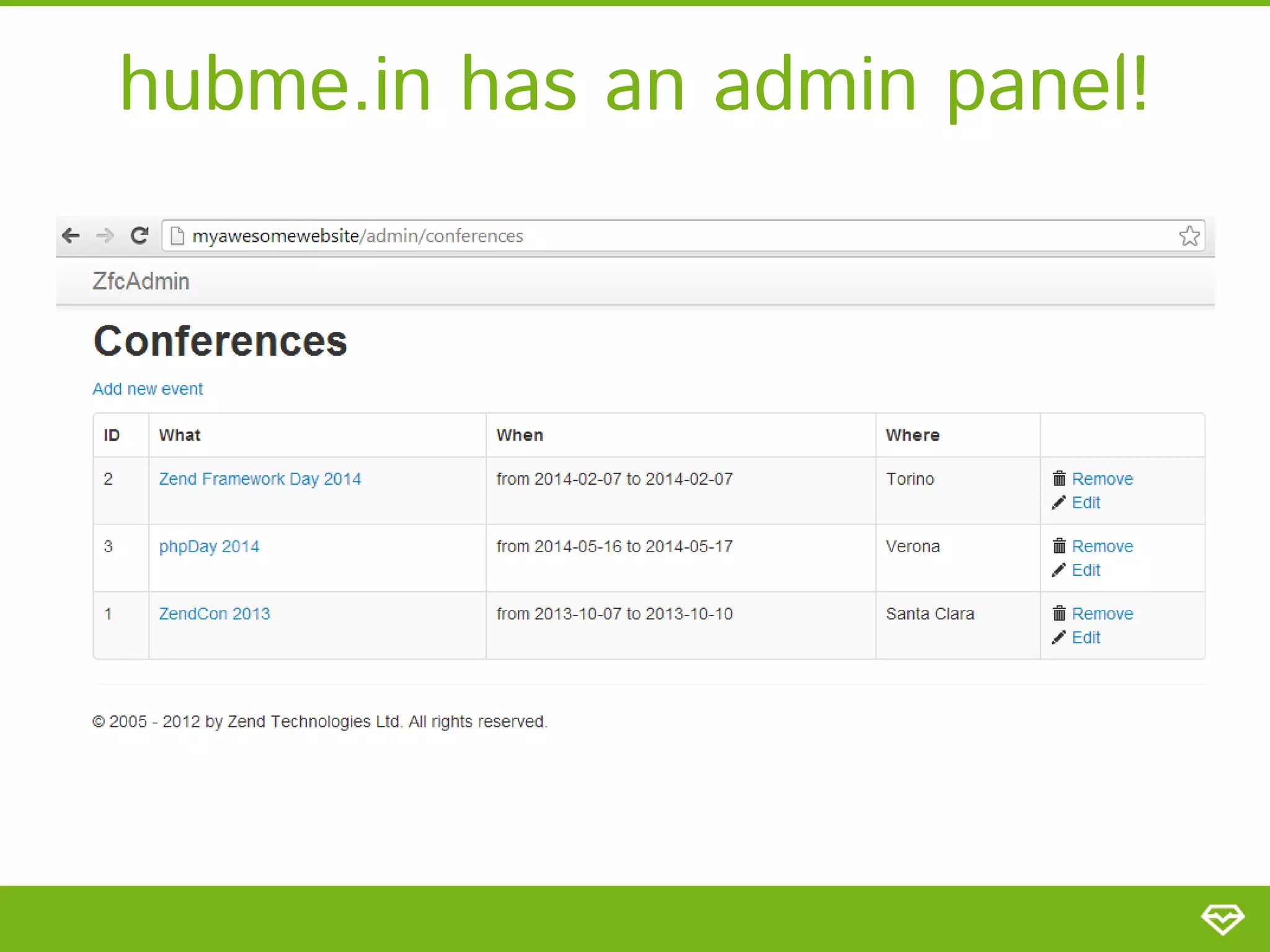Click trash icon in phpDay 2014 row
The width and height of the screenshot is (1270, 952).
(x=1059, y=546)
